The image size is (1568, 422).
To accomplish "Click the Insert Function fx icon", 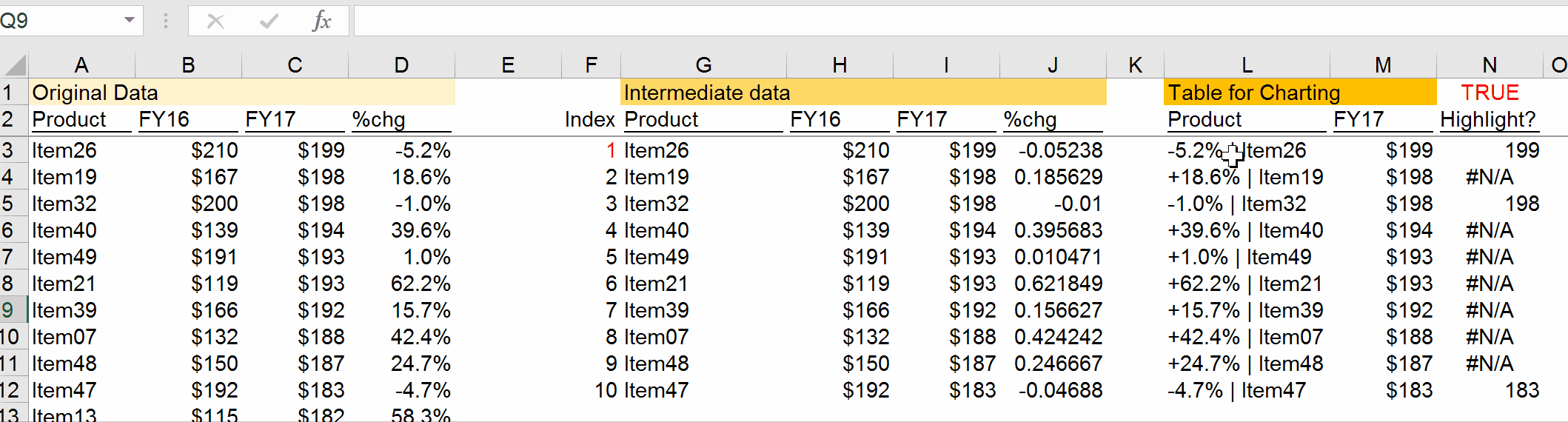I will coord(321,21).
